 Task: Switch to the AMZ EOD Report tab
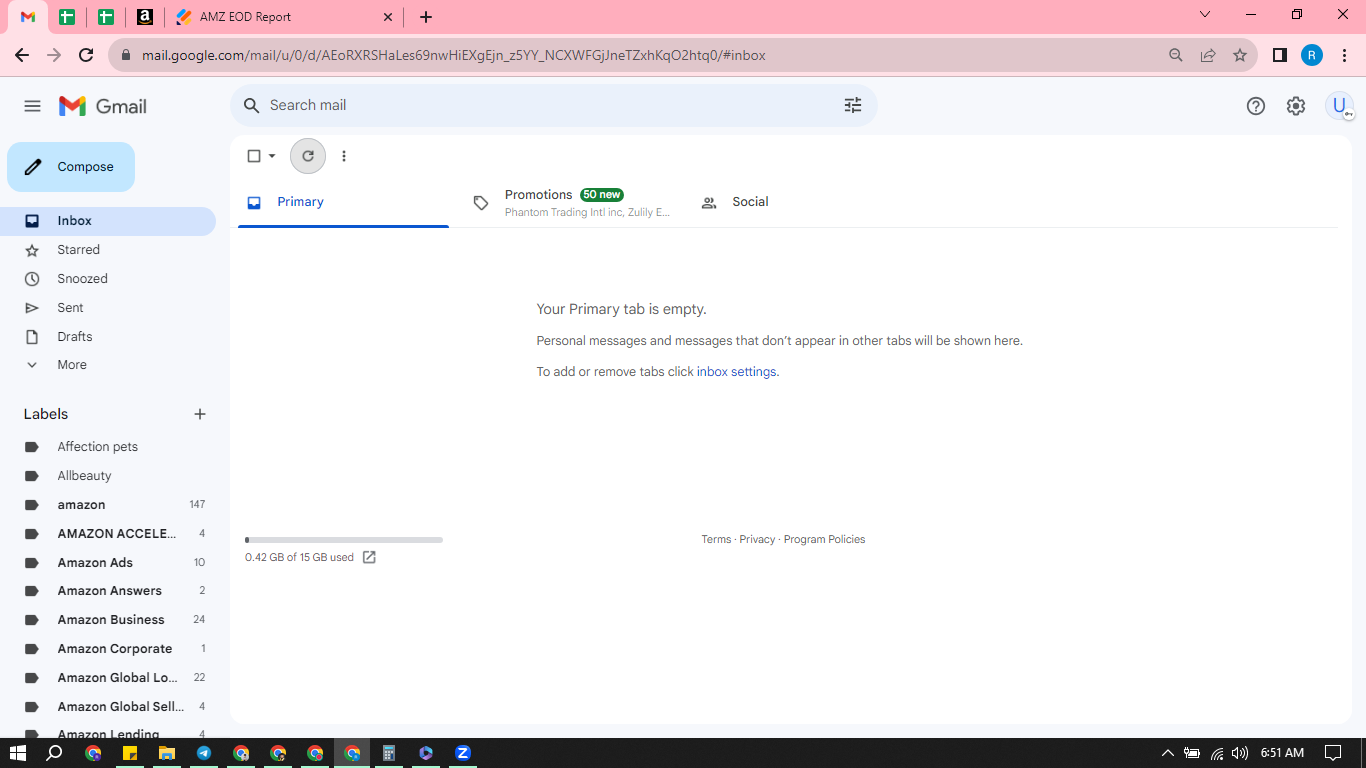(285, 17)
